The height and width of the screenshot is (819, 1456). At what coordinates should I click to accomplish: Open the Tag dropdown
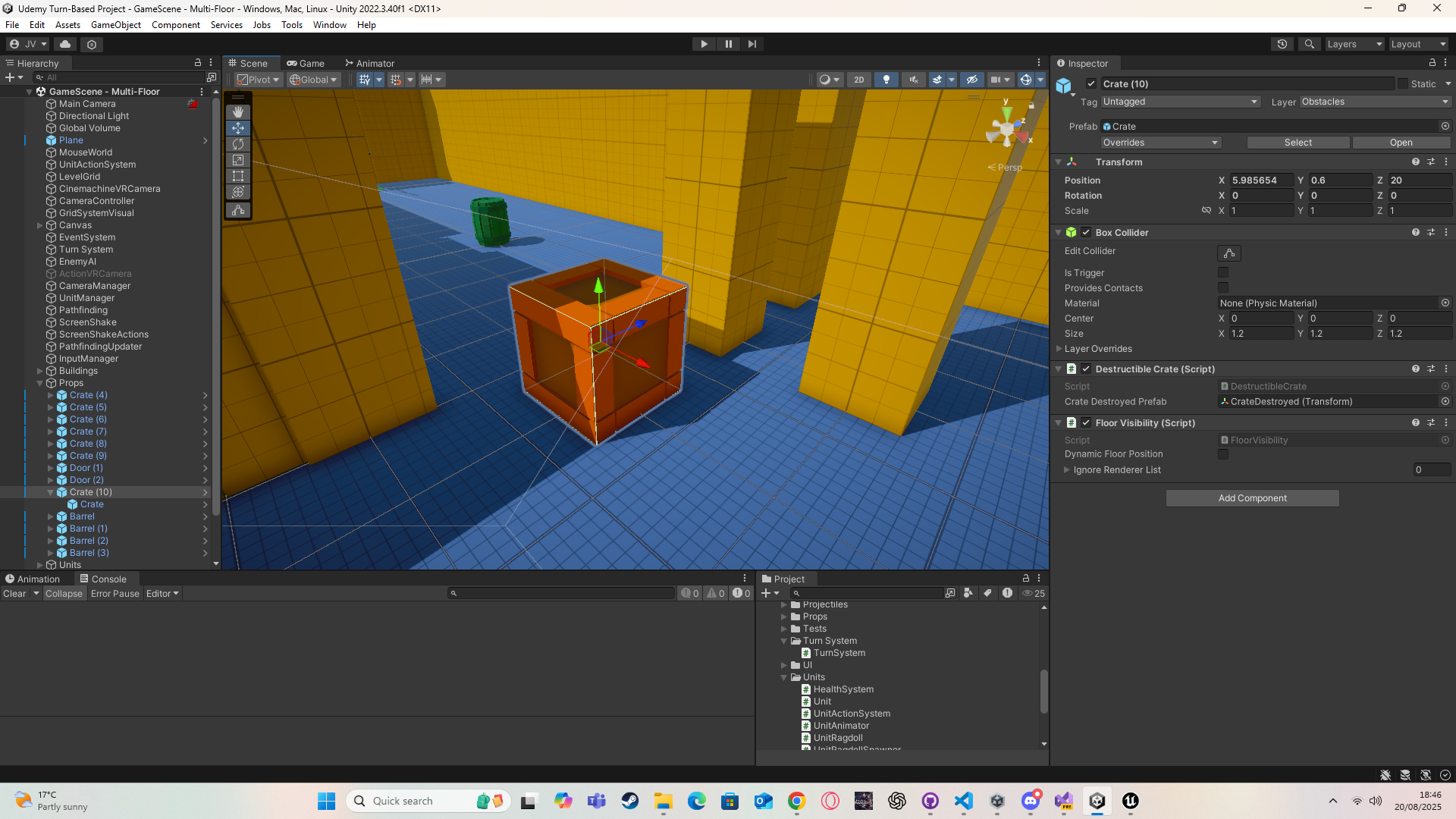tap(1180, 102)
